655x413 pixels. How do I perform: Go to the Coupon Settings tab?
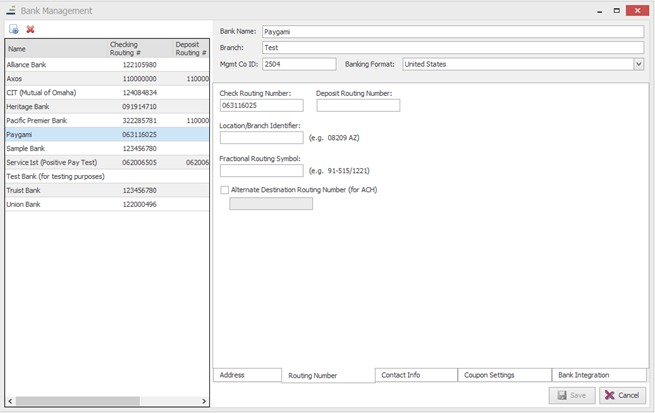[x=504, y=375]
